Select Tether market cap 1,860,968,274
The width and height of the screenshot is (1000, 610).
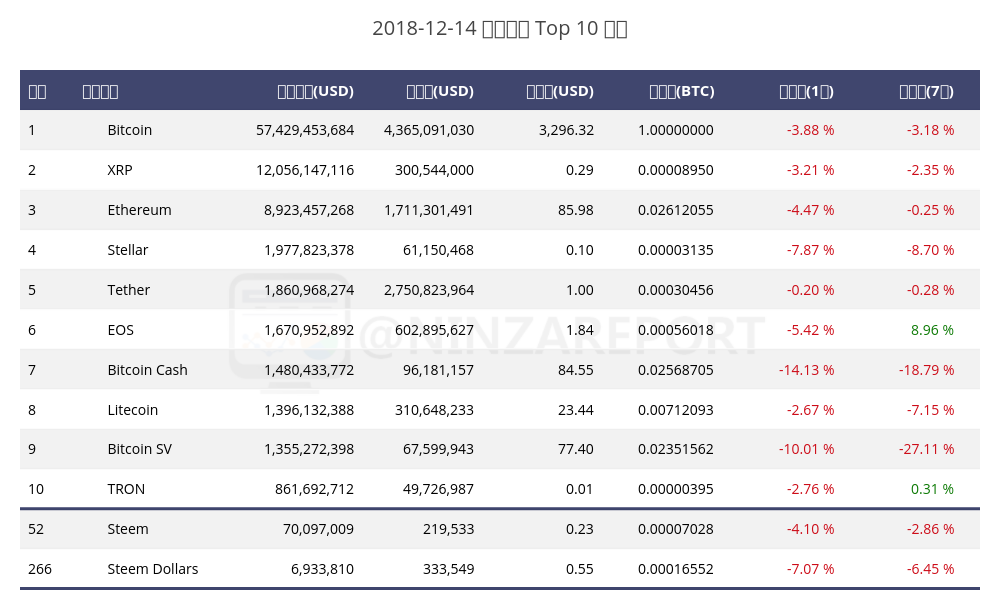tap(309, 290)
